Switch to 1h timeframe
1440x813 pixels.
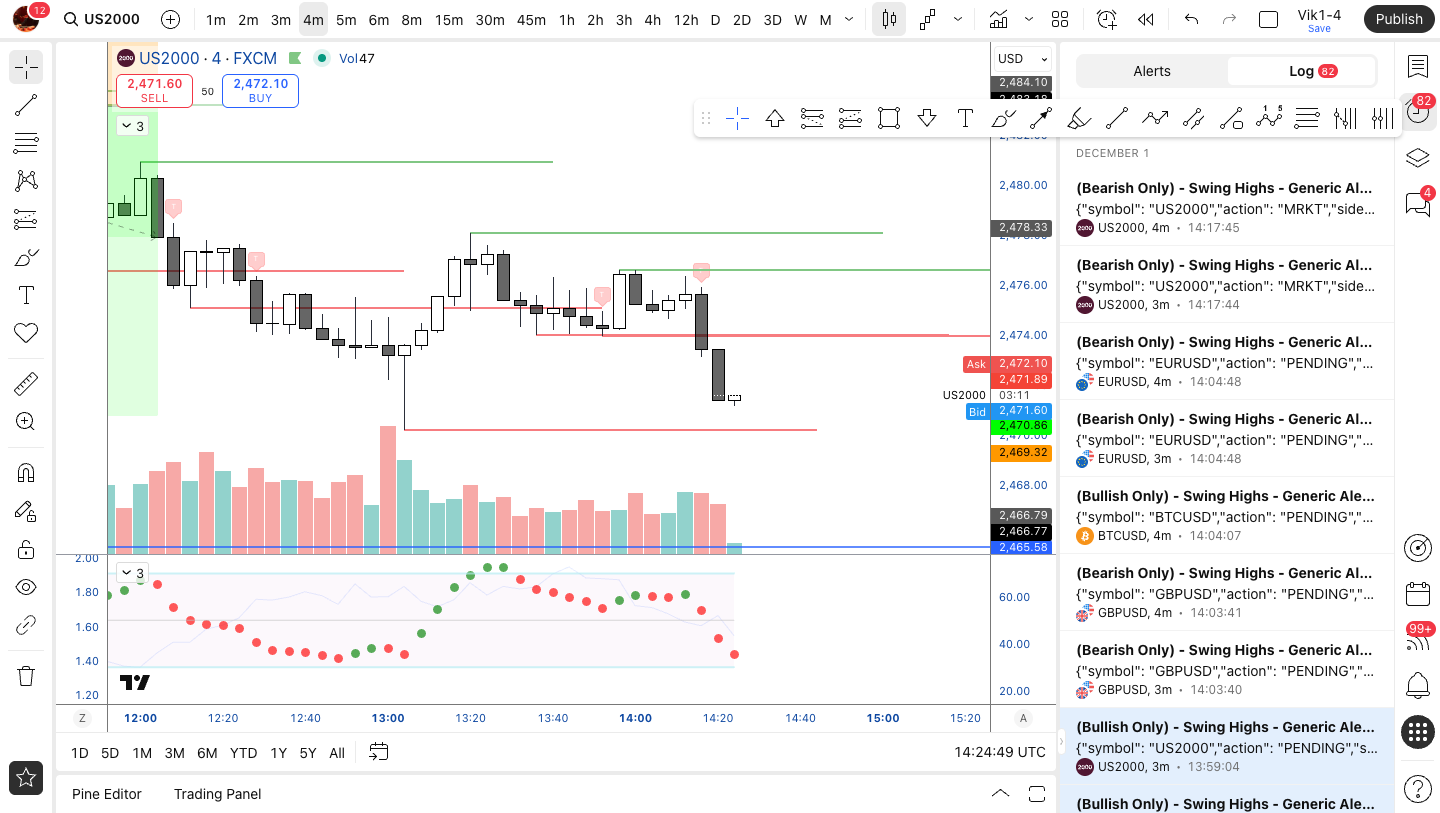coord(567,19)
